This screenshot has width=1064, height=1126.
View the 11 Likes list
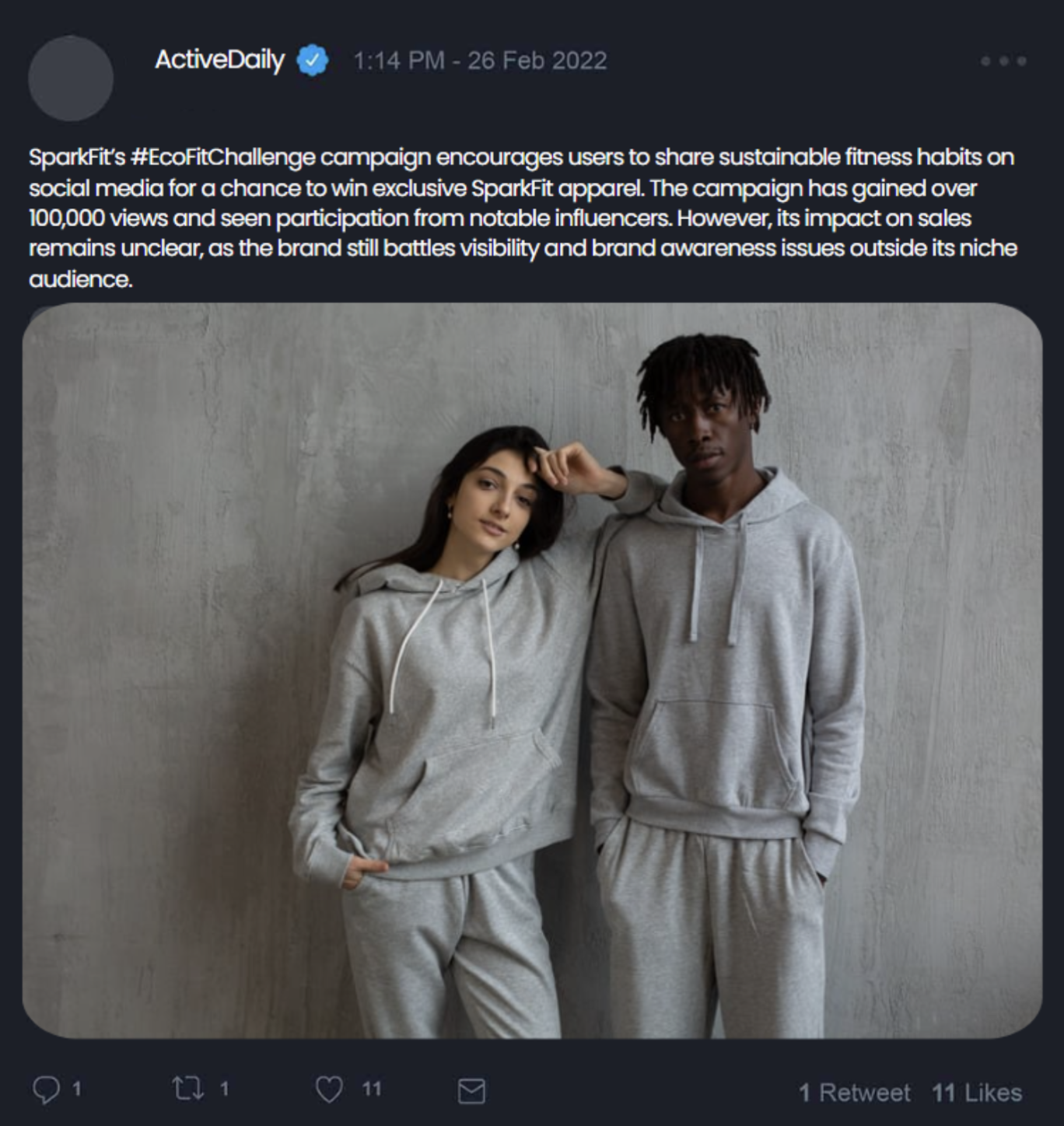click(977, 1093)
